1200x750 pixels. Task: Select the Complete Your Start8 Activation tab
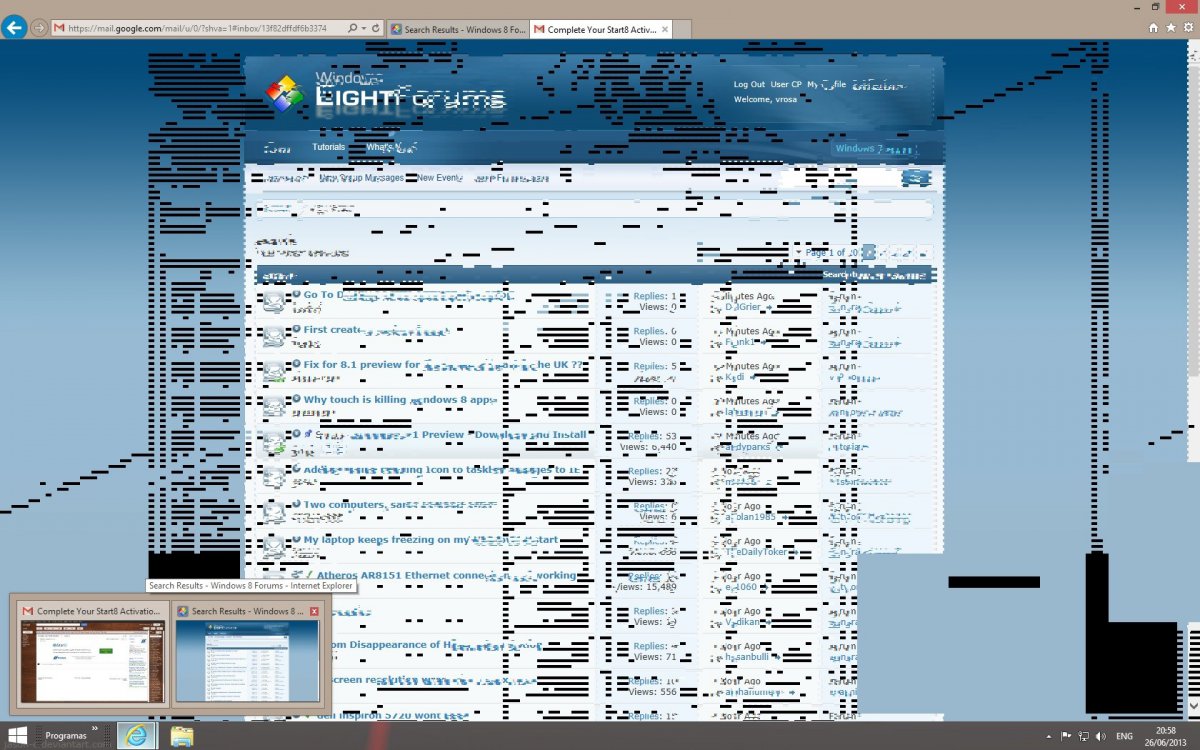pyautogui.click(x=602, y=29)
